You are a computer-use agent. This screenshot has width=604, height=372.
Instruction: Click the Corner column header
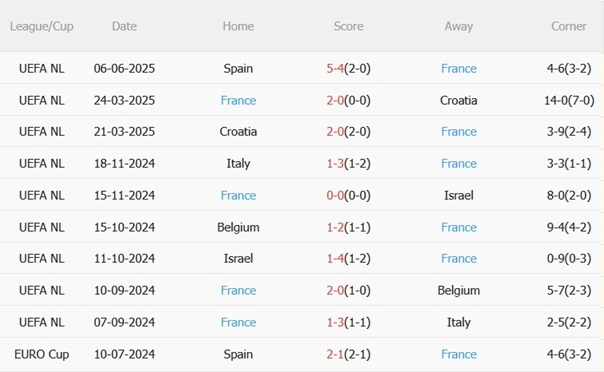point(569,26)
